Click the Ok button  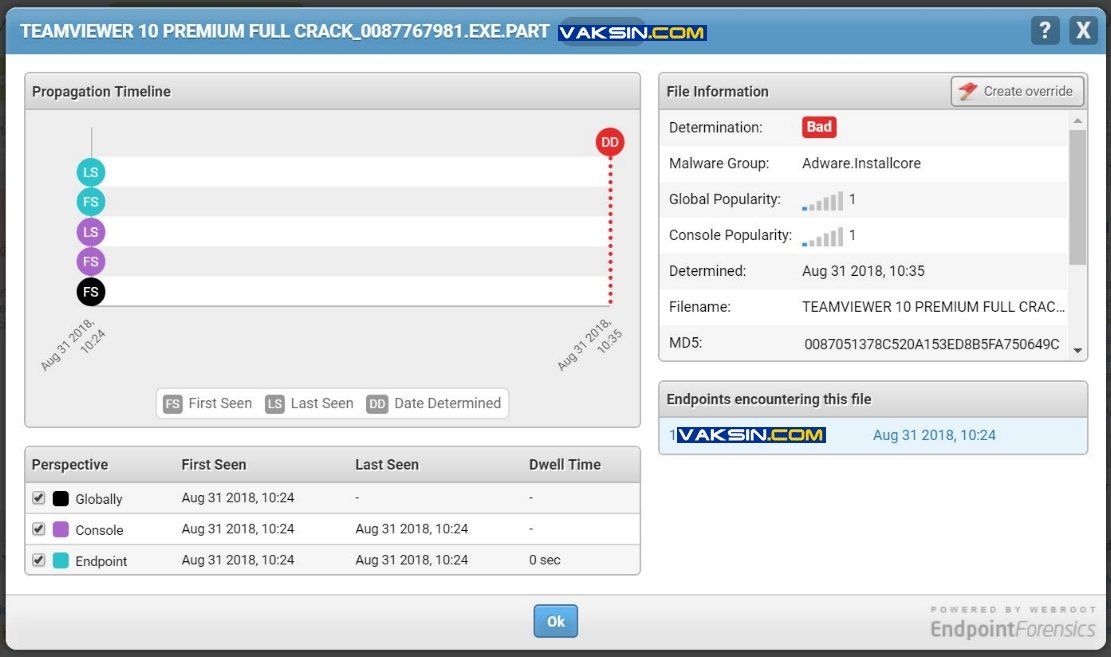[556, 621]
